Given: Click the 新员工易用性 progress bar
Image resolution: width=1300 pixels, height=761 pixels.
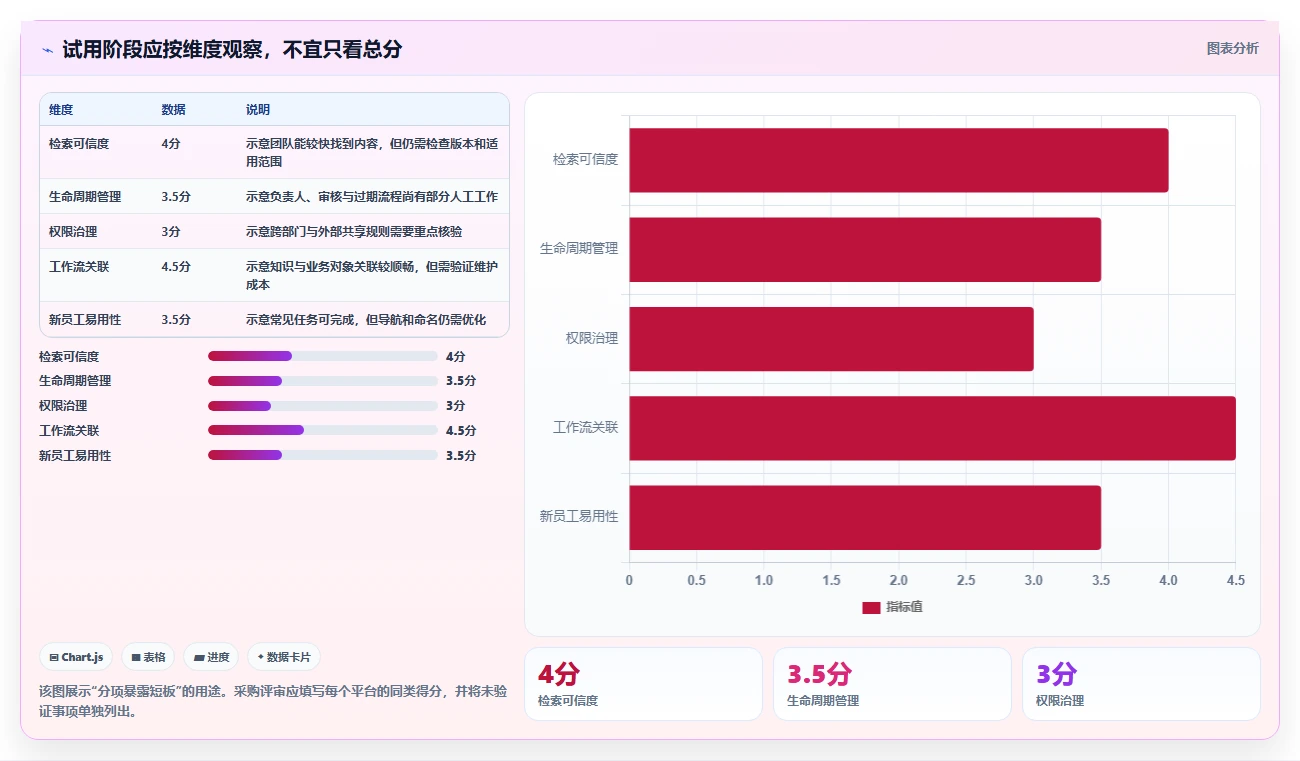Looking at the screenshot, I should [323, 455].
